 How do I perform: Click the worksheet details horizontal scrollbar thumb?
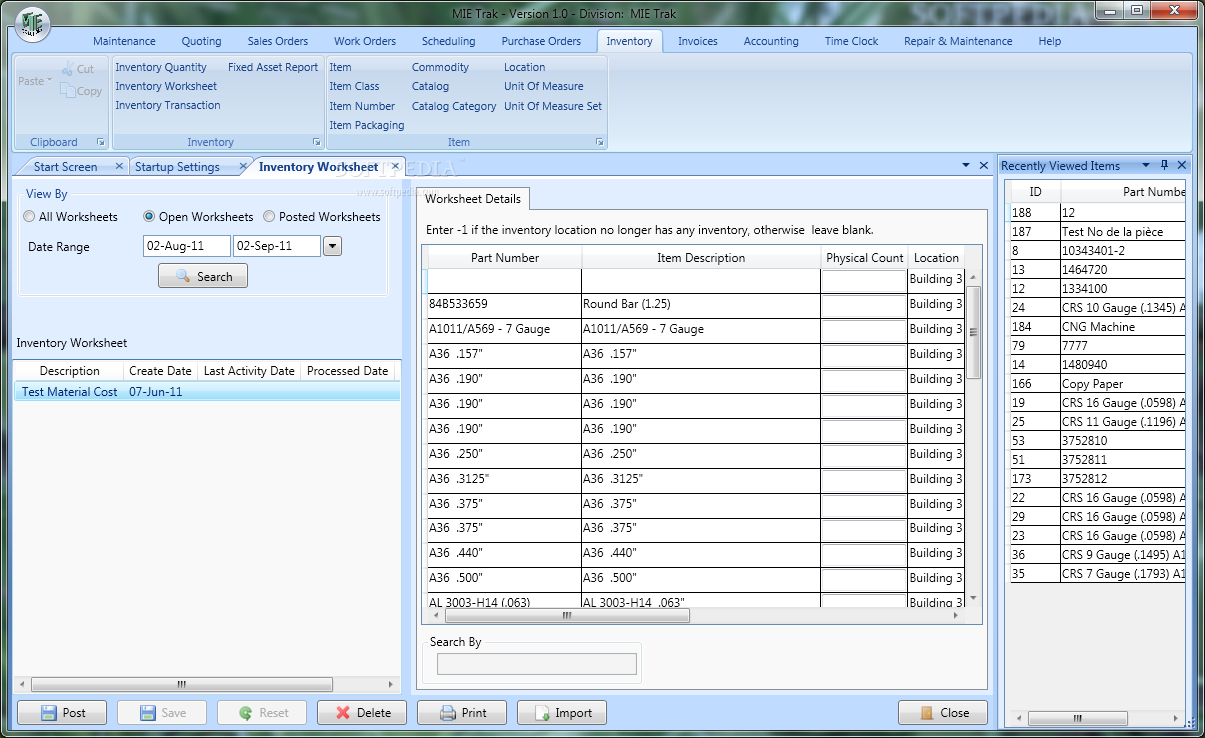point(567,616)
